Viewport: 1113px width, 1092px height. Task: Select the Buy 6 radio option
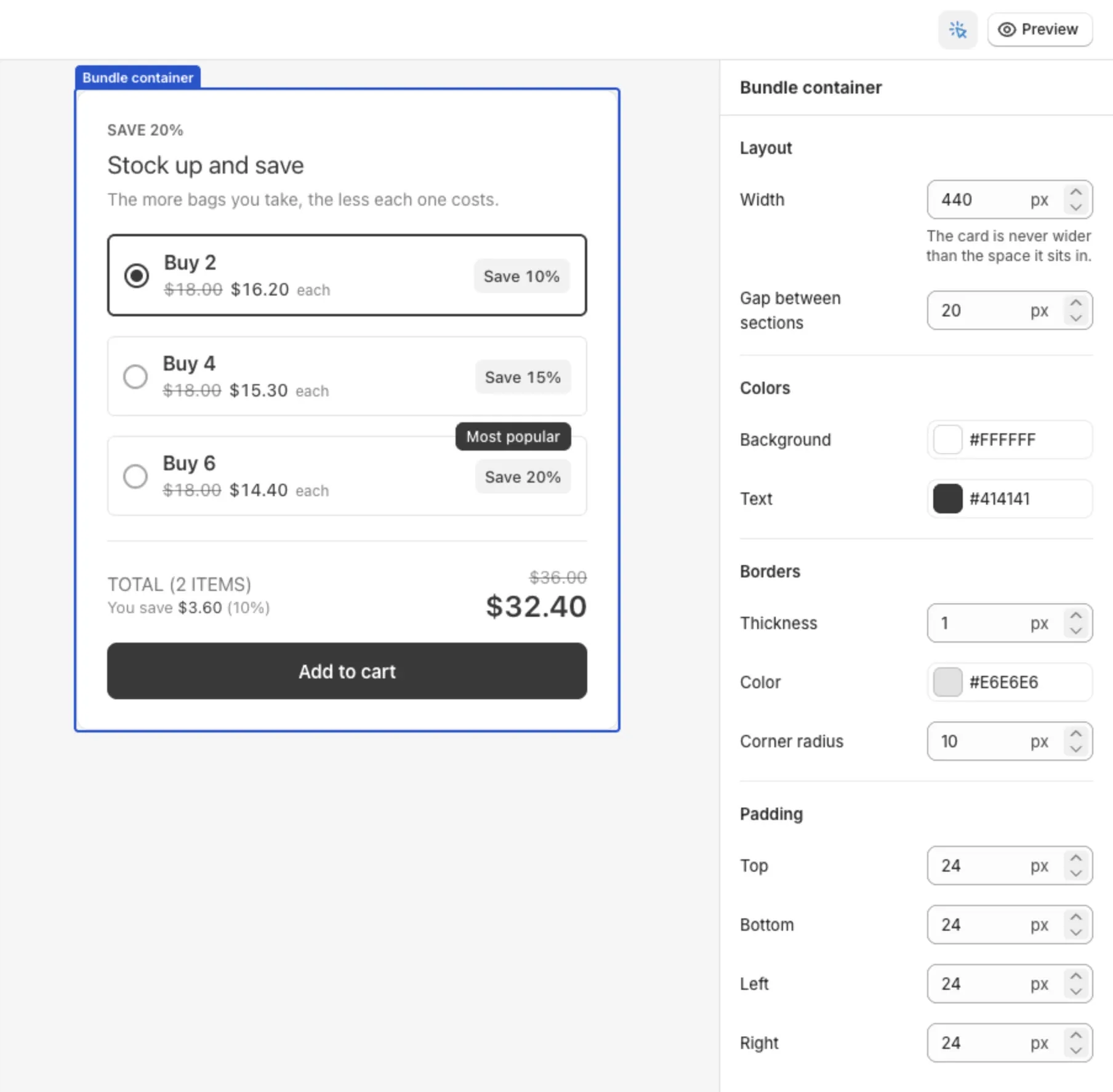pos(135,476)
